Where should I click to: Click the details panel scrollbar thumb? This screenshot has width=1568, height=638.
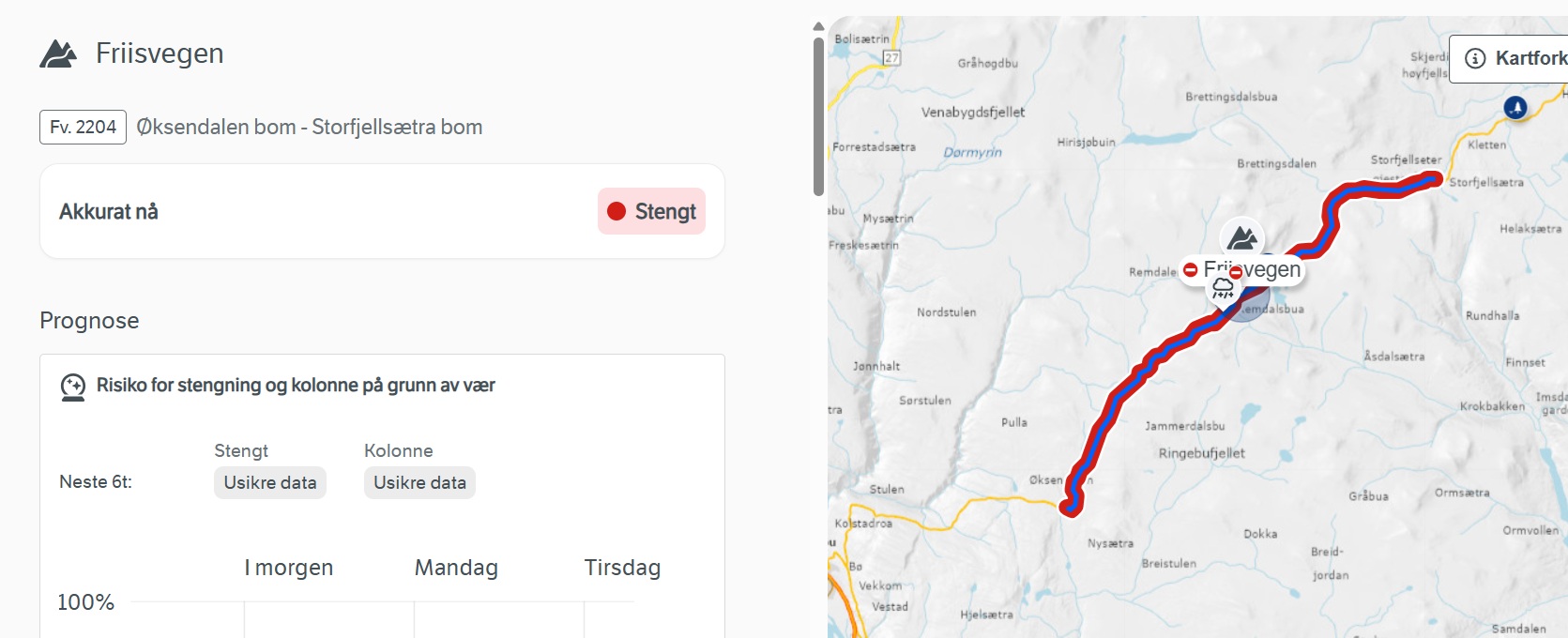click(x=818, y=115)
